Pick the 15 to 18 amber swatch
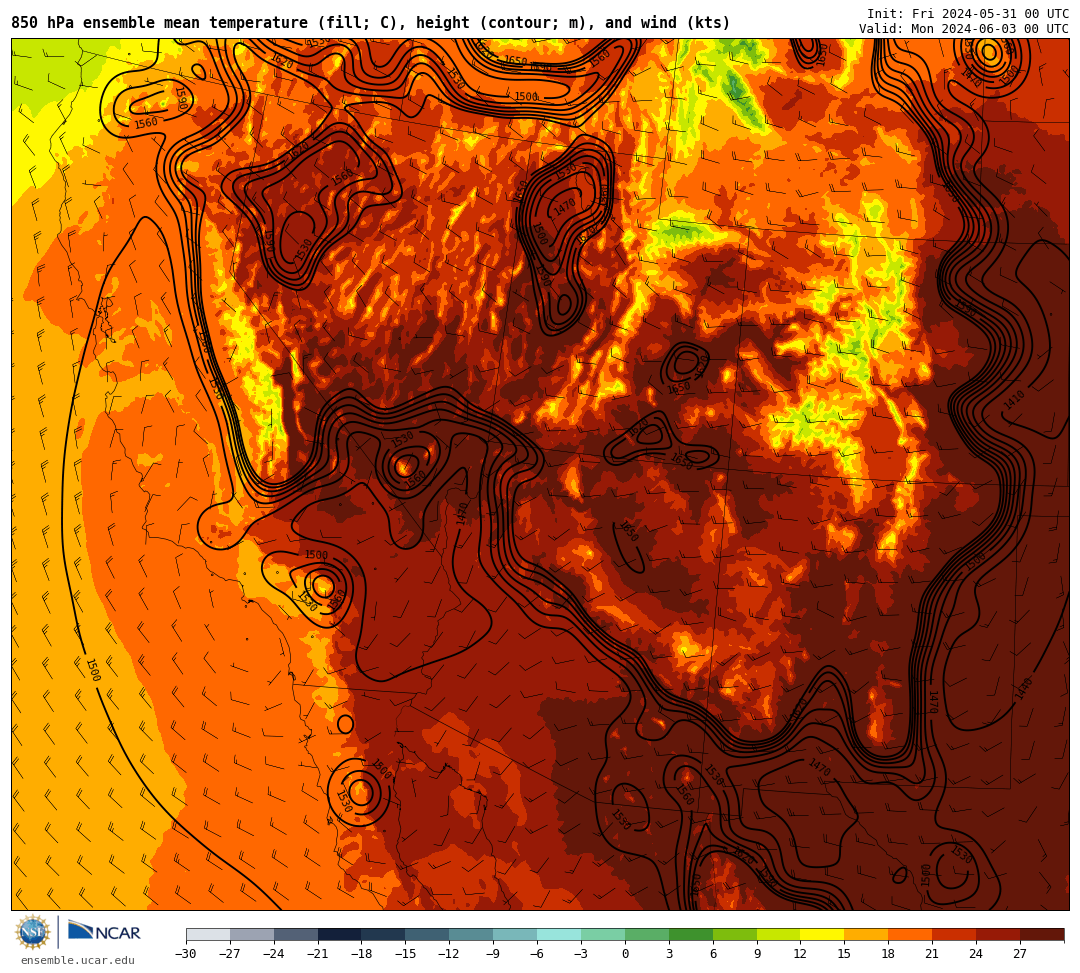Image resolution: width=1080 pixels, height=973 pixels. [x=866, y=934]
